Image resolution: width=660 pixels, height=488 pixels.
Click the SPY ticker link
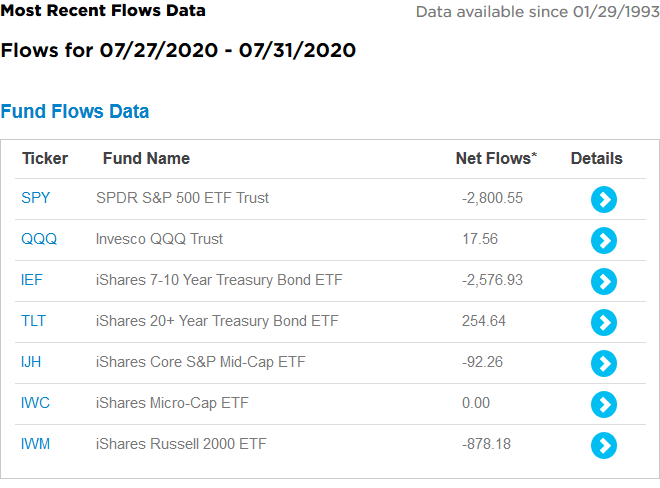point(35,198)
